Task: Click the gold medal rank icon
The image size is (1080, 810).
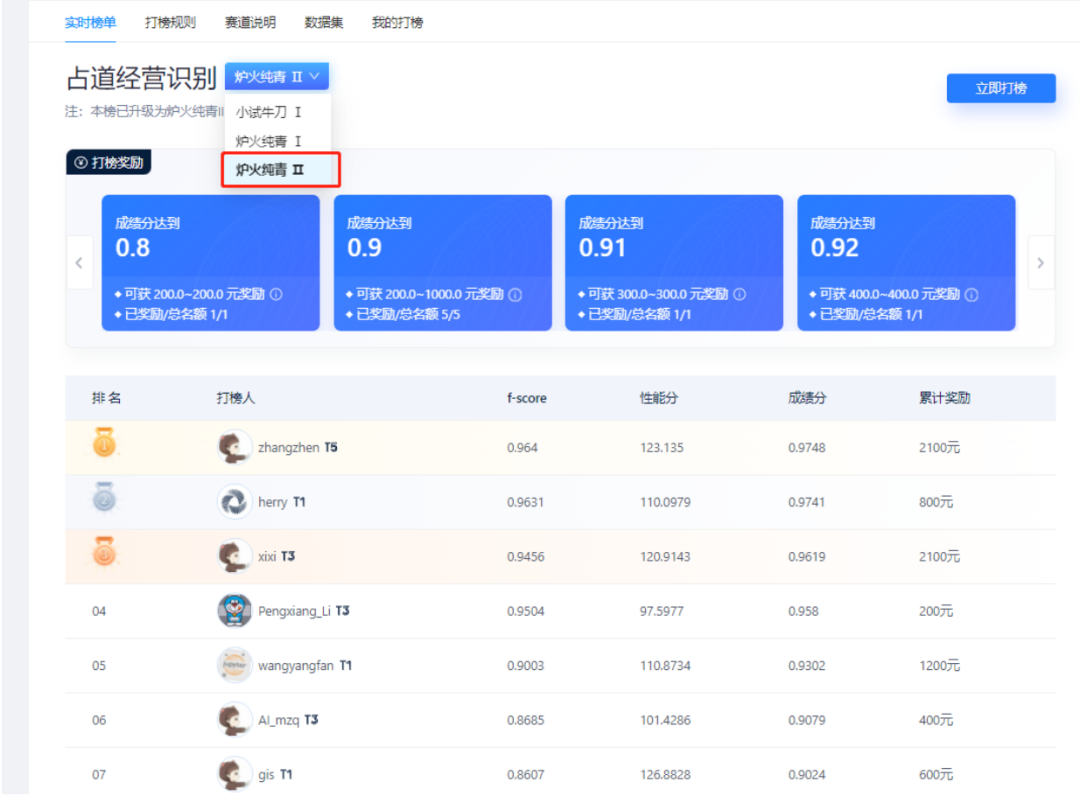Action: [104, 443]
